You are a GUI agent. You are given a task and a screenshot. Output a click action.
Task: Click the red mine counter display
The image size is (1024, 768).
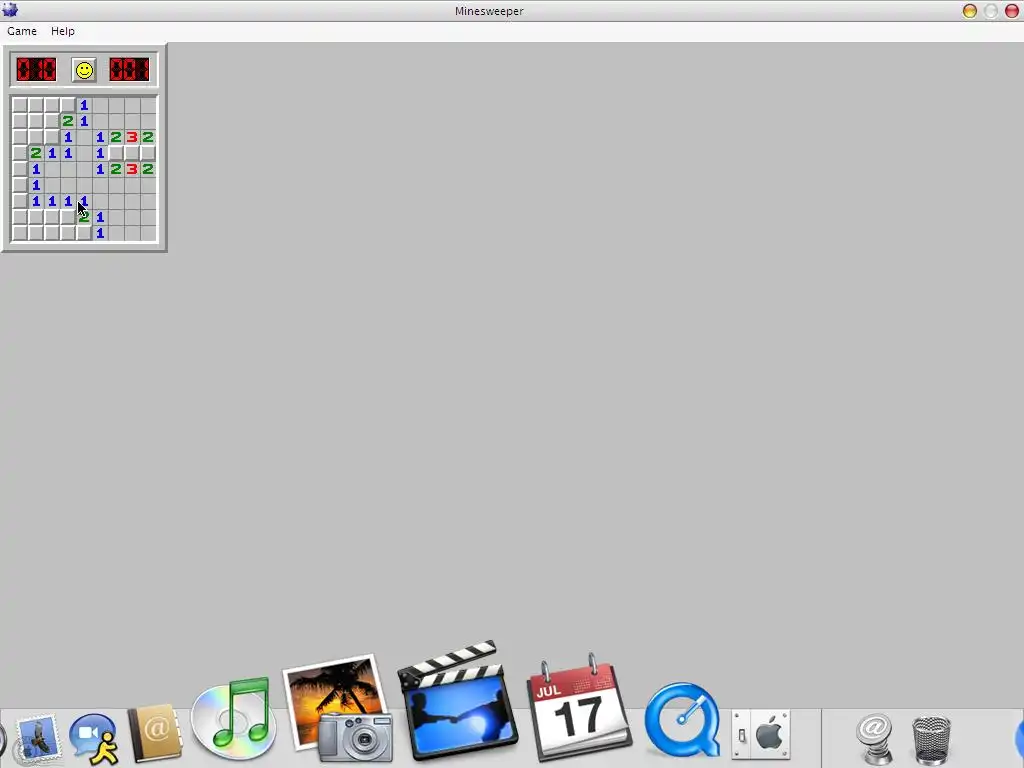(x=37, y=69)
